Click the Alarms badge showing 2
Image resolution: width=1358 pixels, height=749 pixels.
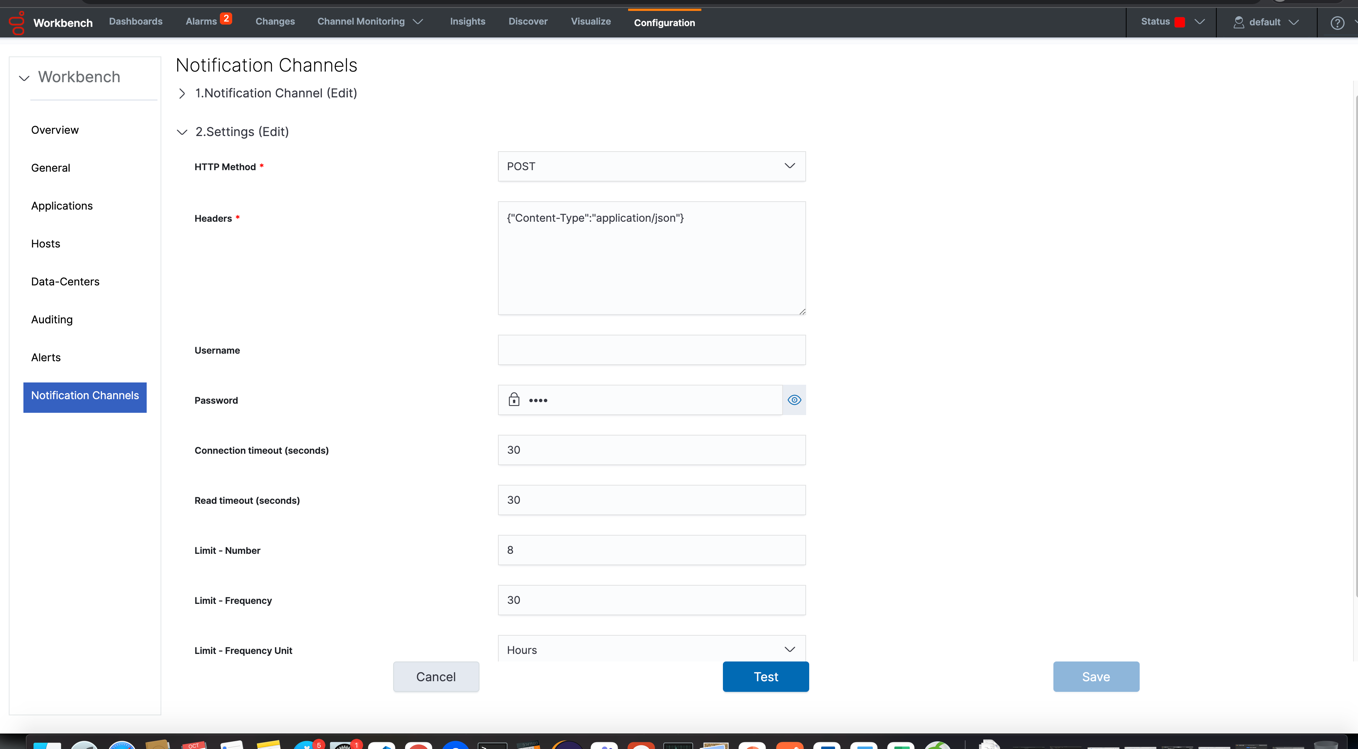click(226, 18)
